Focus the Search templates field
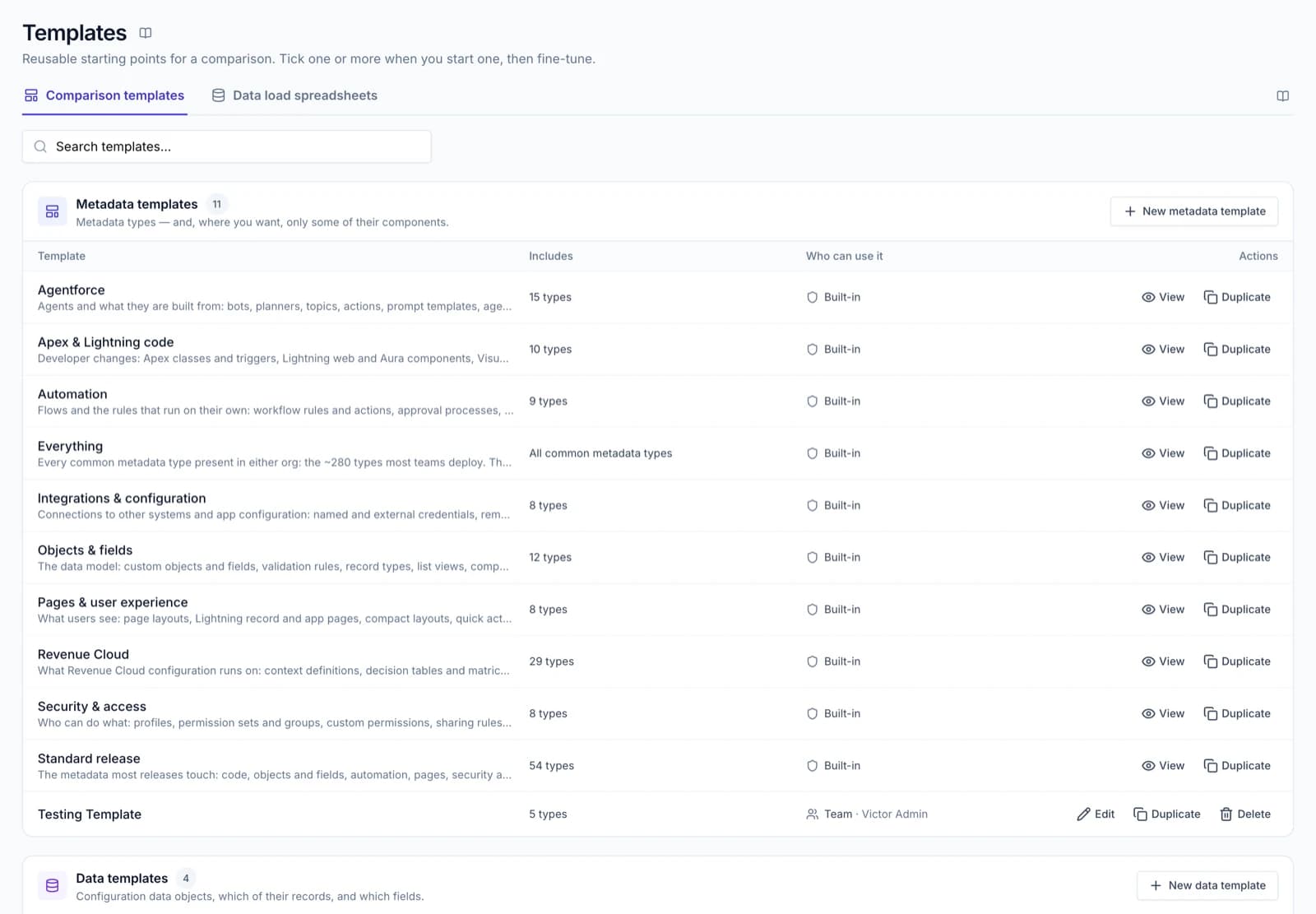This screenshot has height=914, width=1316. click(x=226, y=146)
